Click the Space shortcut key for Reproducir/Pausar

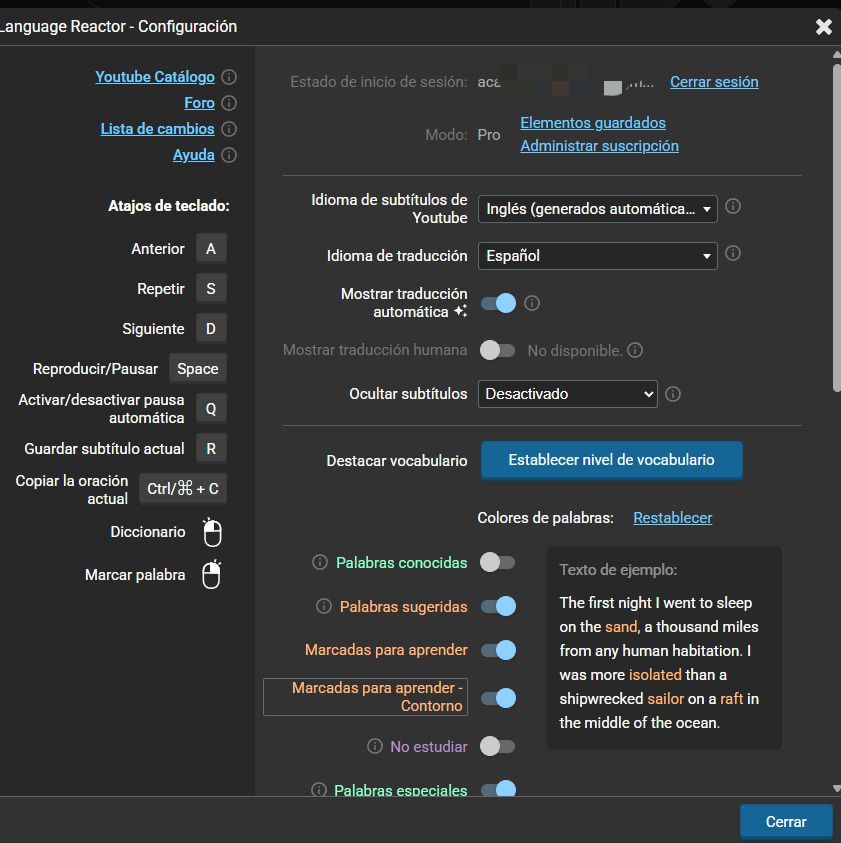pyautogui.click(x=197, y=369)
